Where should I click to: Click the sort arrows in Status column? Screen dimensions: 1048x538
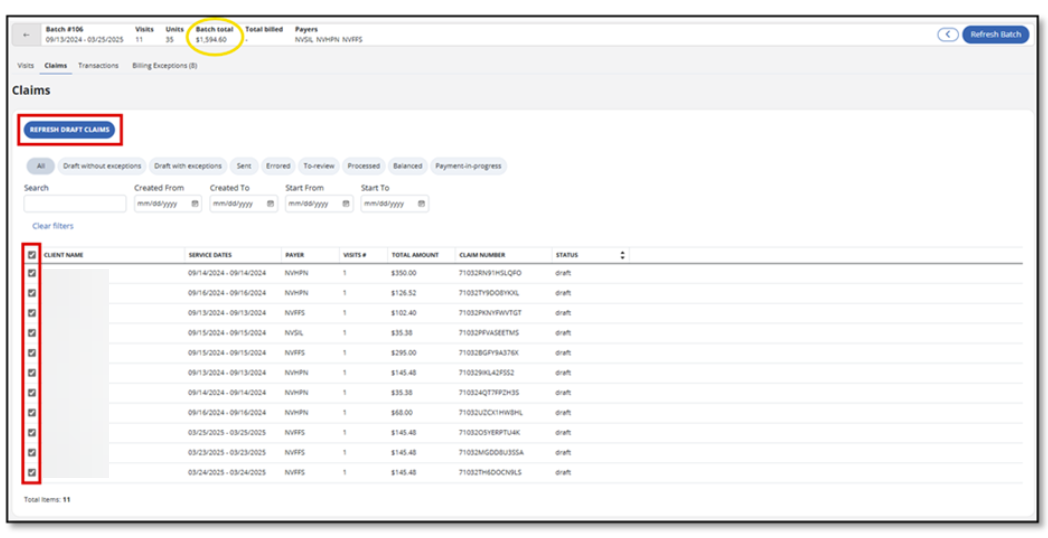coord(623,255)
